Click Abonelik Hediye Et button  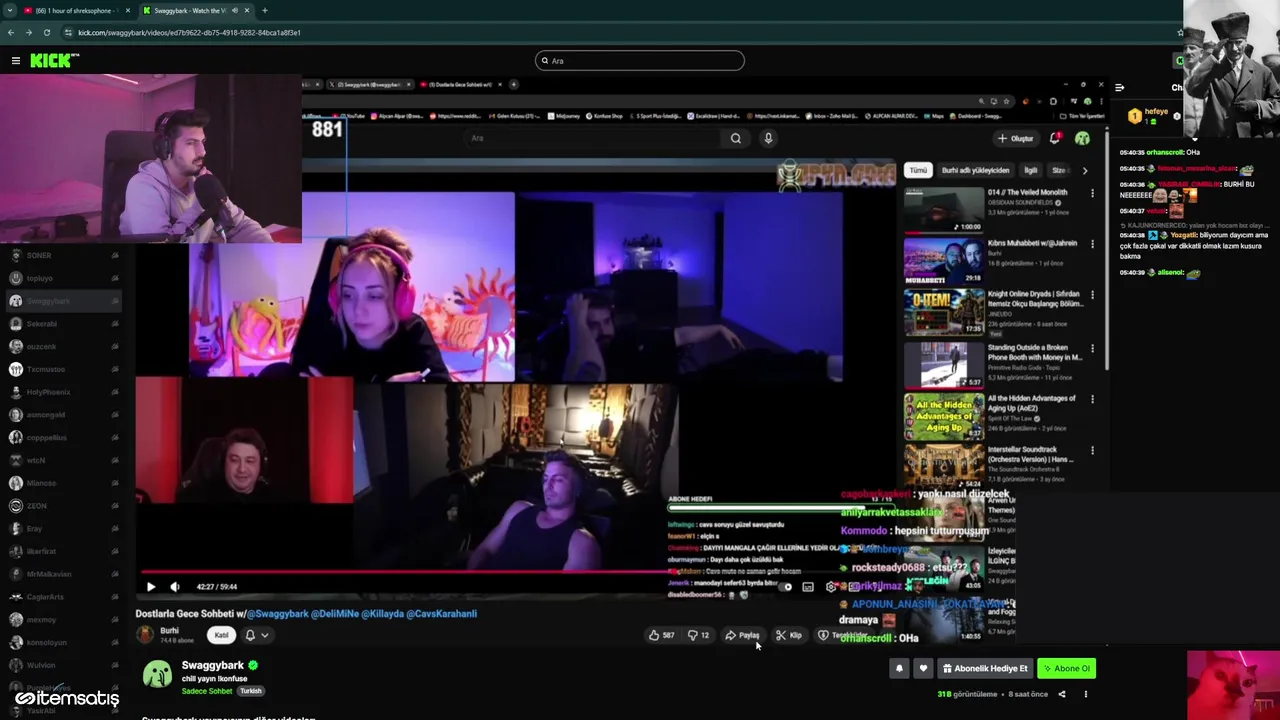[x=985, y=668]
